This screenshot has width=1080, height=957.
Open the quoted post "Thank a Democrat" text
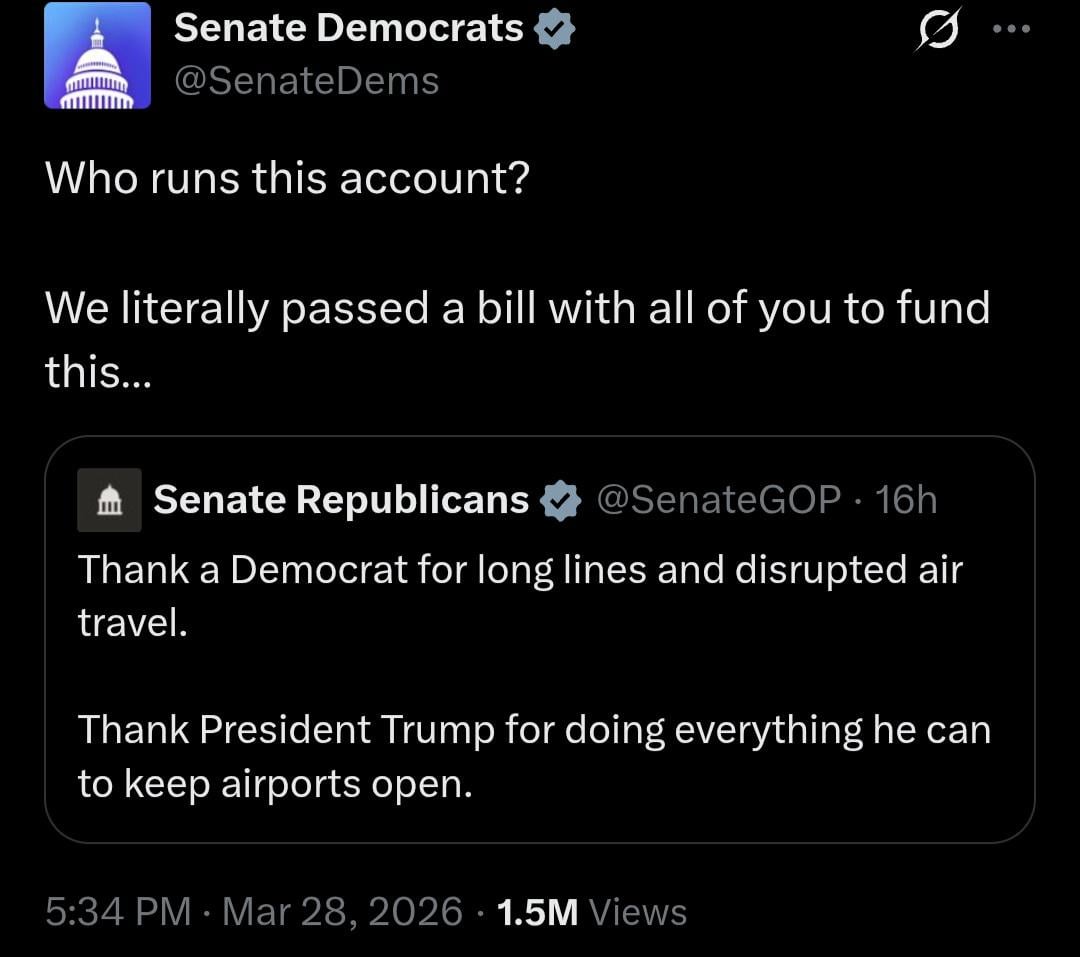tap(520, 571)
